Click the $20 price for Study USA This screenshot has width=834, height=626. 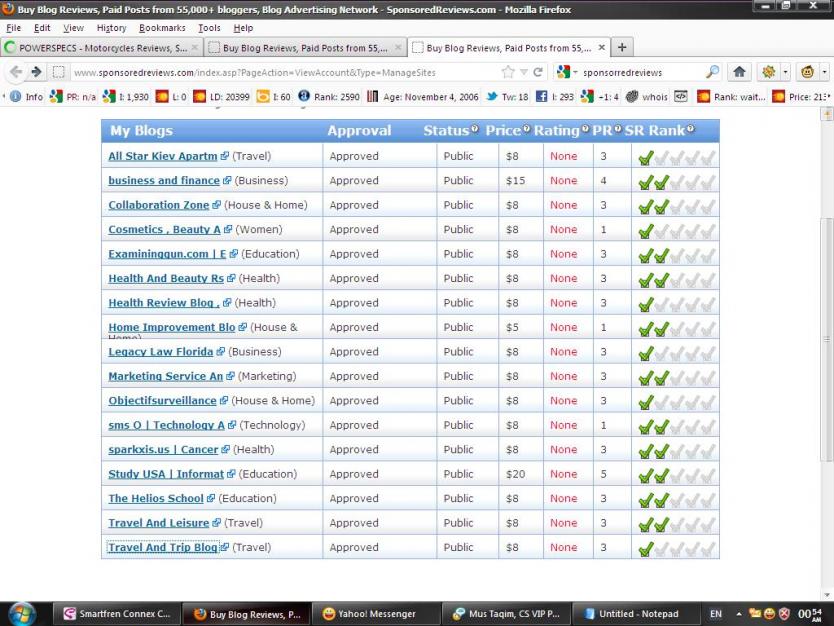coord(515,474)
